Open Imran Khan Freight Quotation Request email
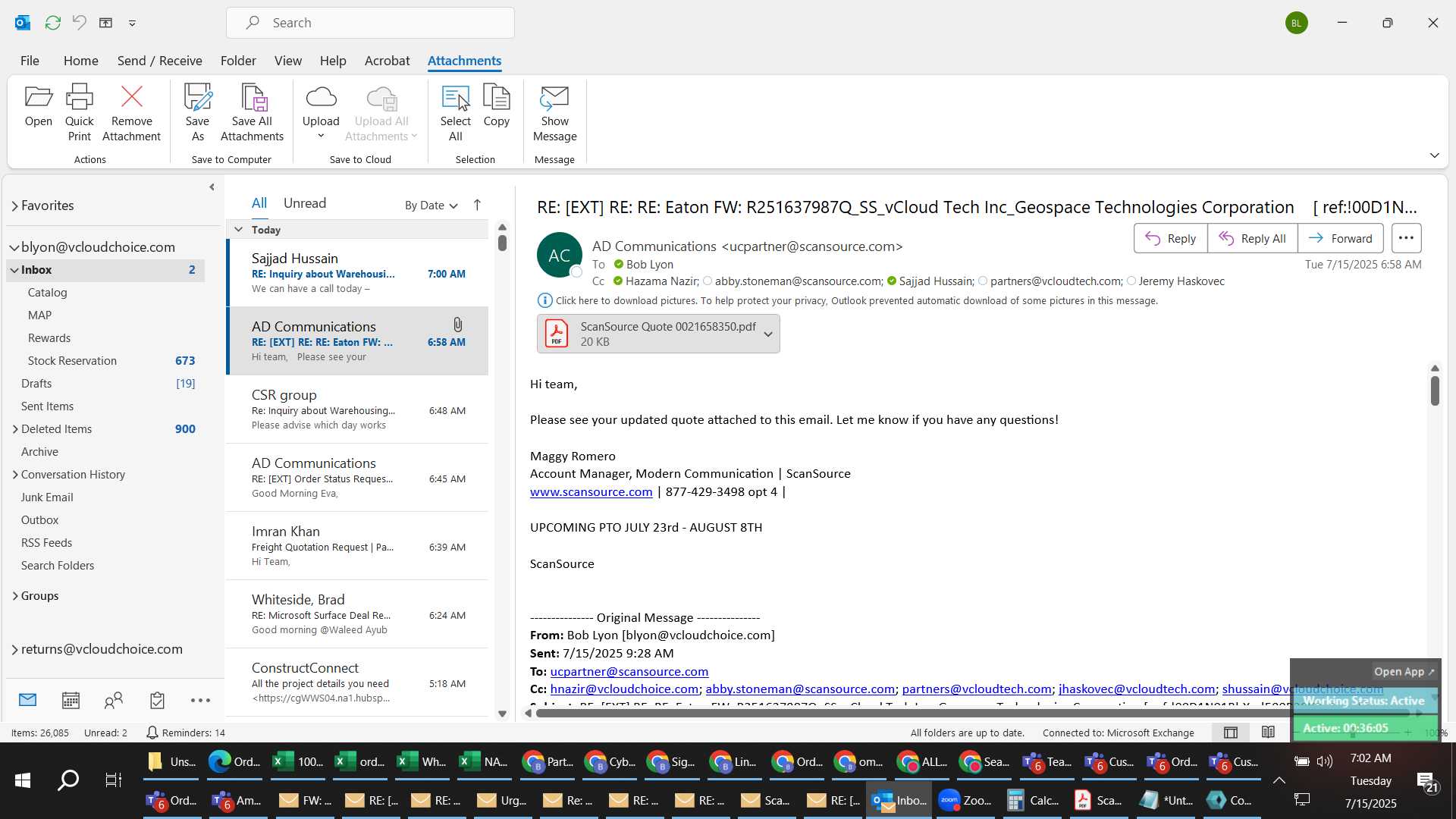 pos(358,546)
